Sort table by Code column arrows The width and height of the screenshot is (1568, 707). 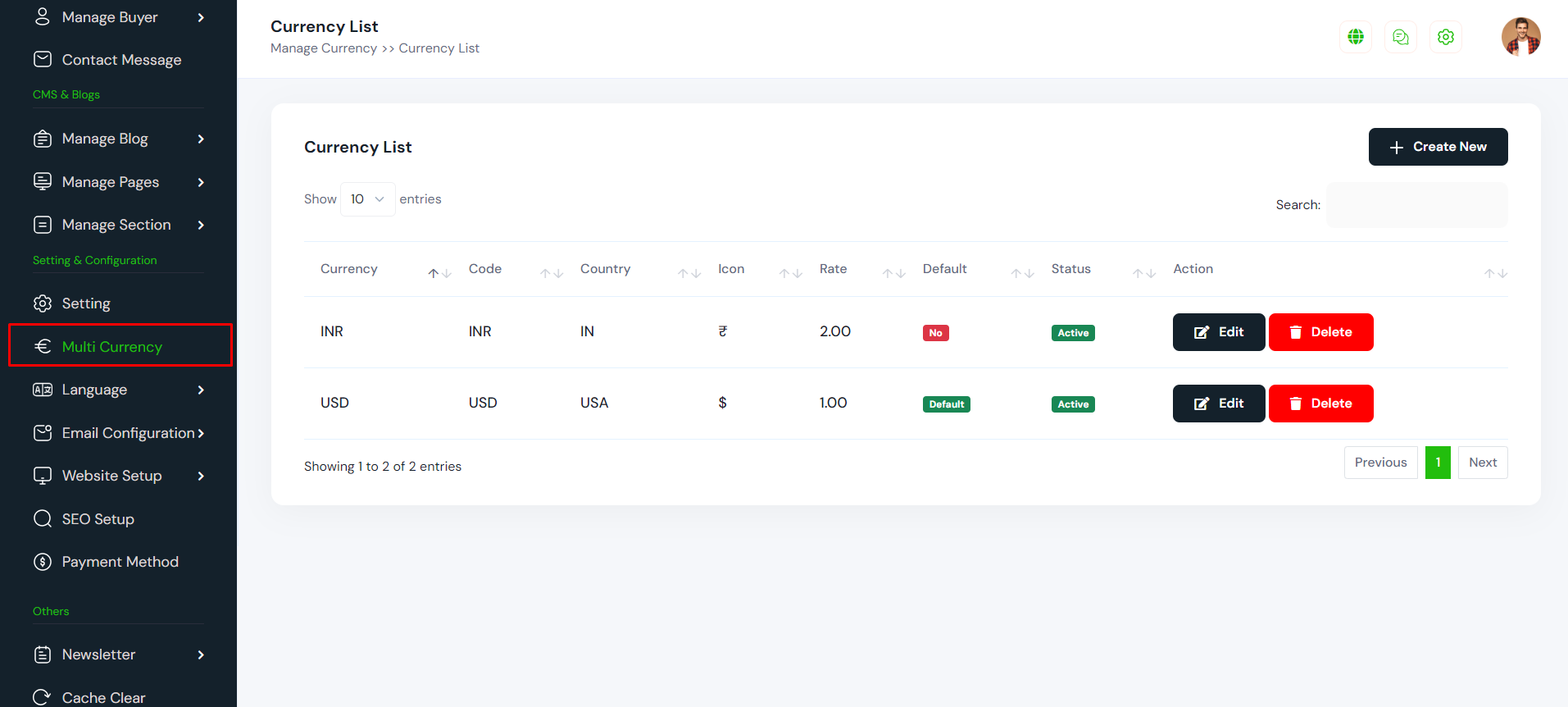tap(552, 273)
